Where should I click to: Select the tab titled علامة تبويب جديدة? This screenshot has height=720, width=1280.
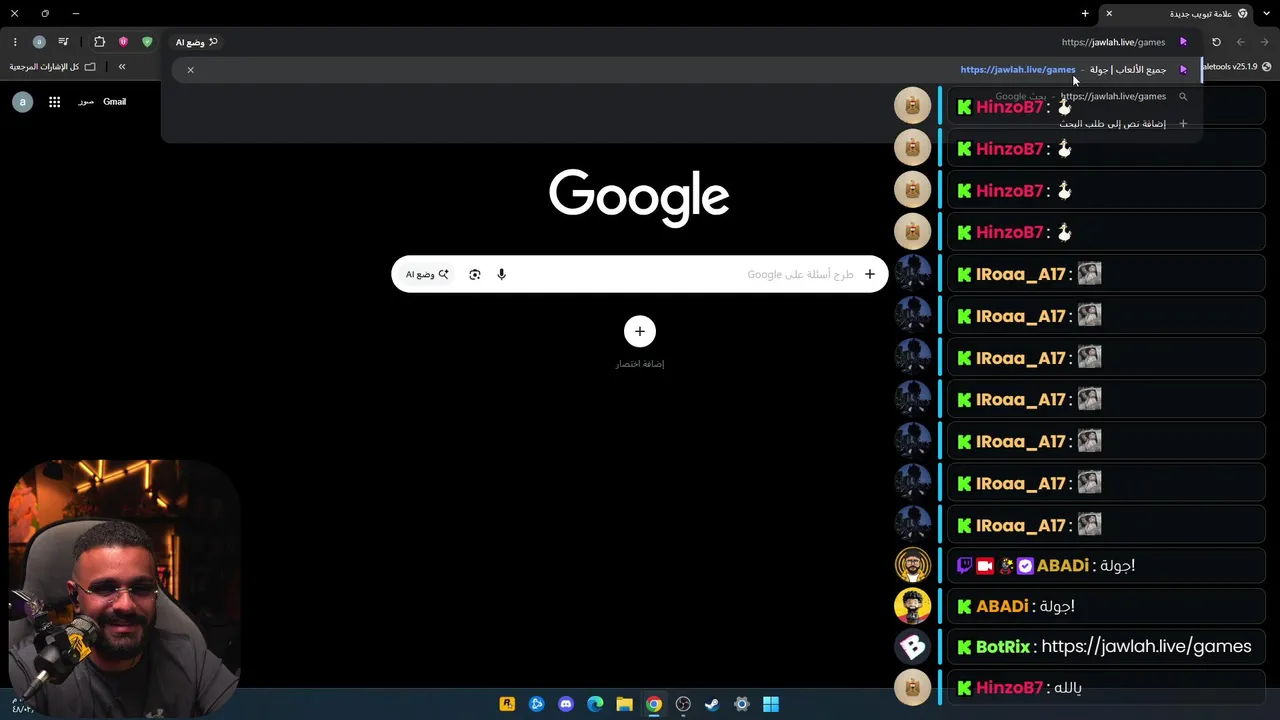[1178, 14]
